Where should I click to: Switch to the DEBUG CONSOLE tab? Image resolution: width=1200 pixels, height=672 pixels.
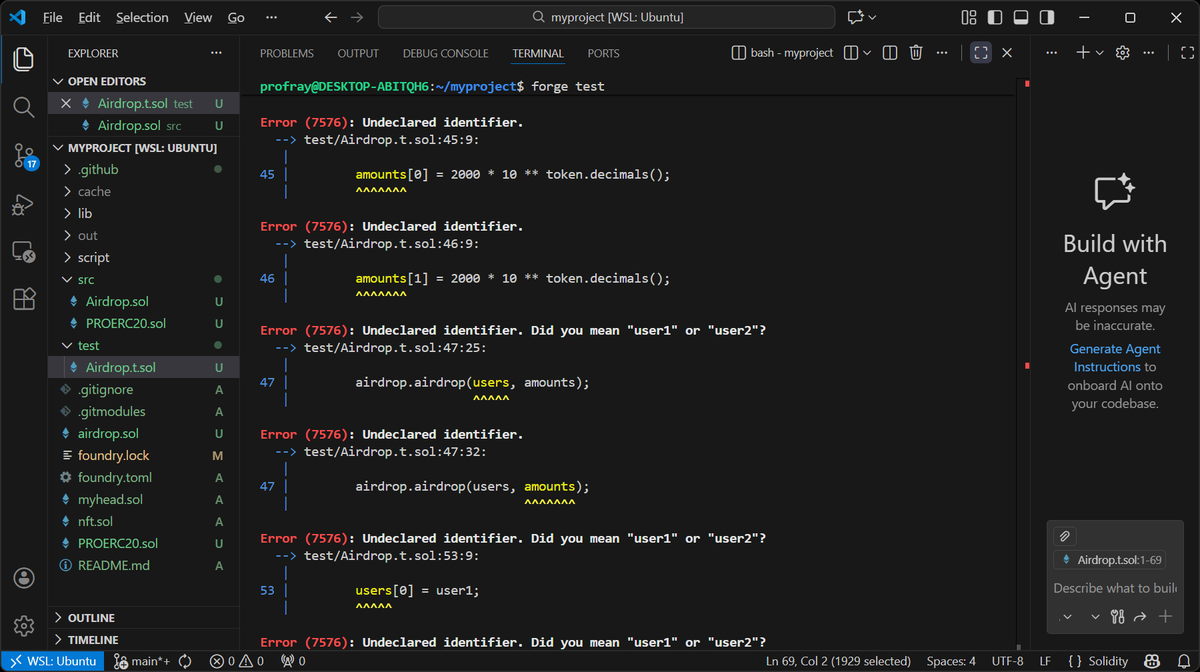point(446,53)
